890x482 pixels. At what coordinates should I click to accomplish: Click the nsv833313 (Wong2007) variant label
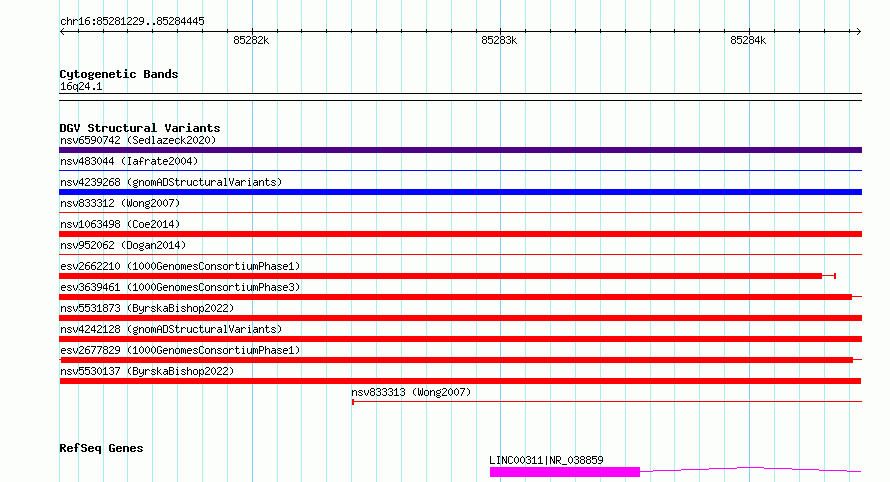(x=411, y=392)
